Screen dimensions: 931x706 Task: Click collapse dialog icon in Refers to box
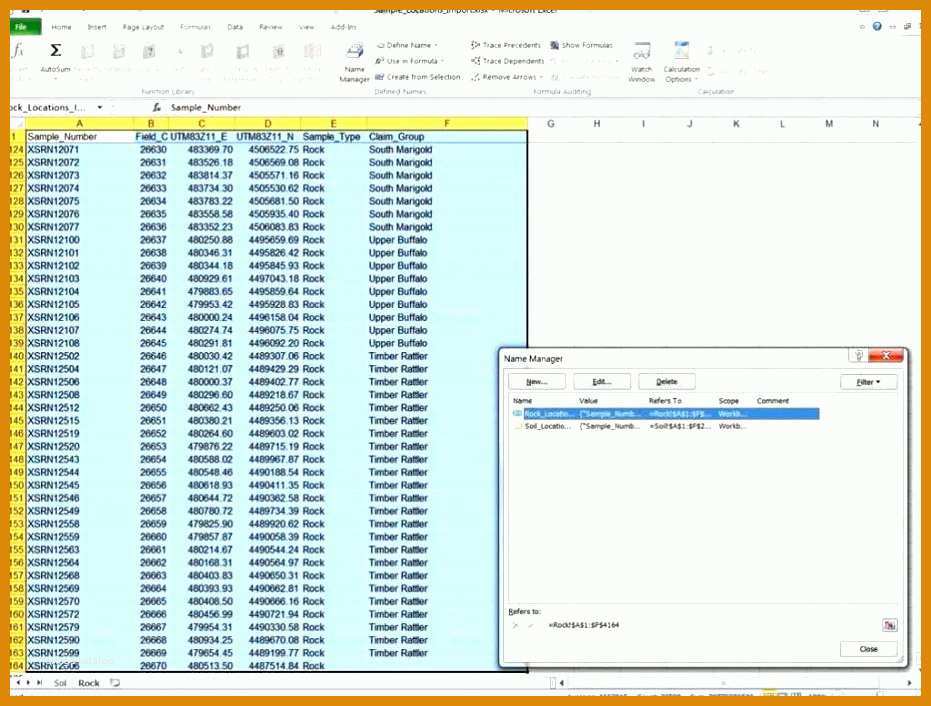pyautogui.click(x=889, y=625)
